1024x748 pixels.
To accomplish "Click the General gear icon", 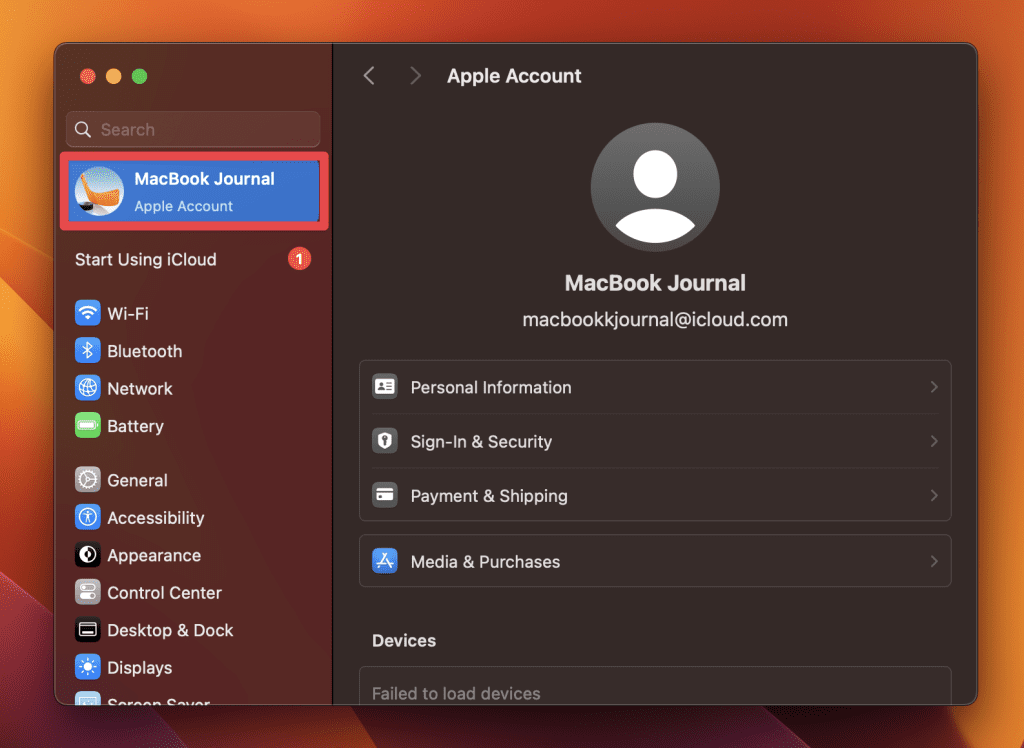I will tap(88, 480).
